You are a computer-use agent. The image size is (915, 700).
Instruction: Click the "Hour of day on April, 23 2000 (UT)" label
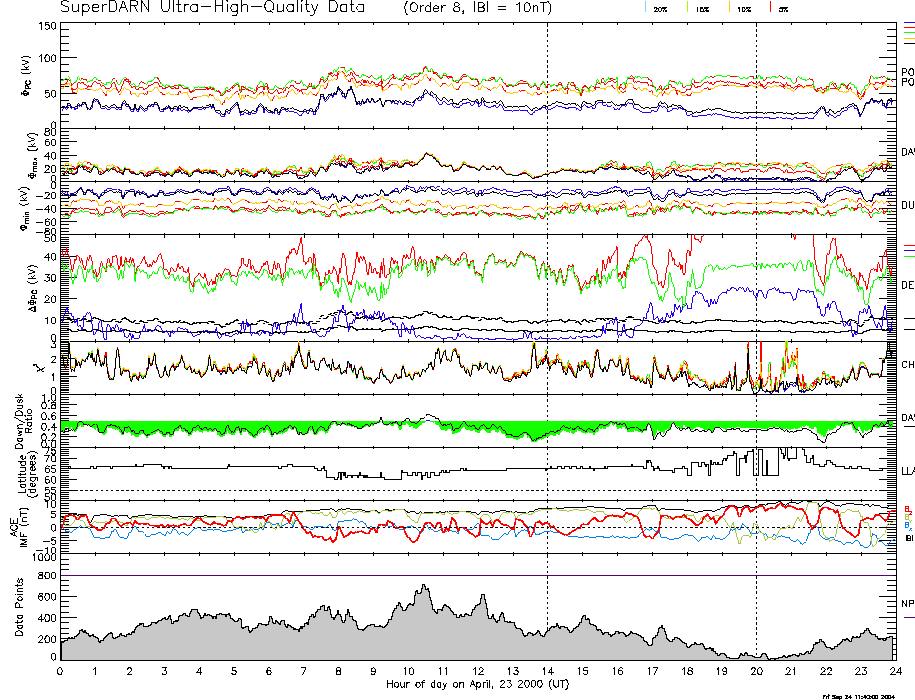[x=478, y=684]
